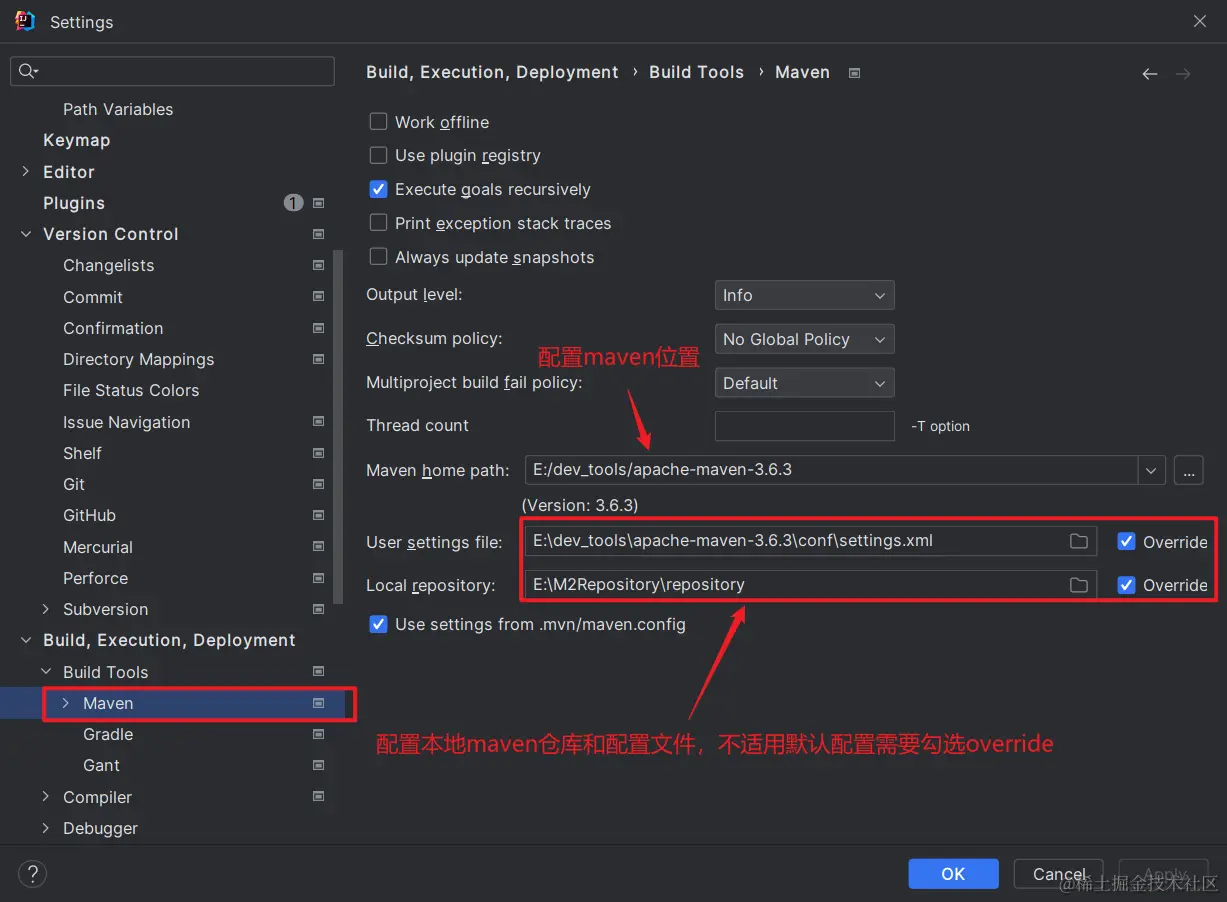Click the Cancel button
The width and height of the screenshot is (1227, 902).
point(1058,874)
